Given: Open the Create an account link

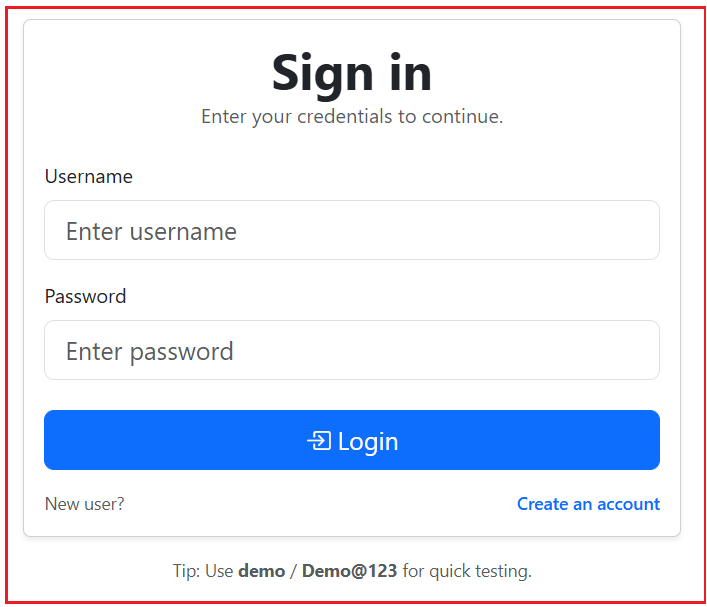Looking at the screenshot, I should pyautogui.click(x=588, y=504).
